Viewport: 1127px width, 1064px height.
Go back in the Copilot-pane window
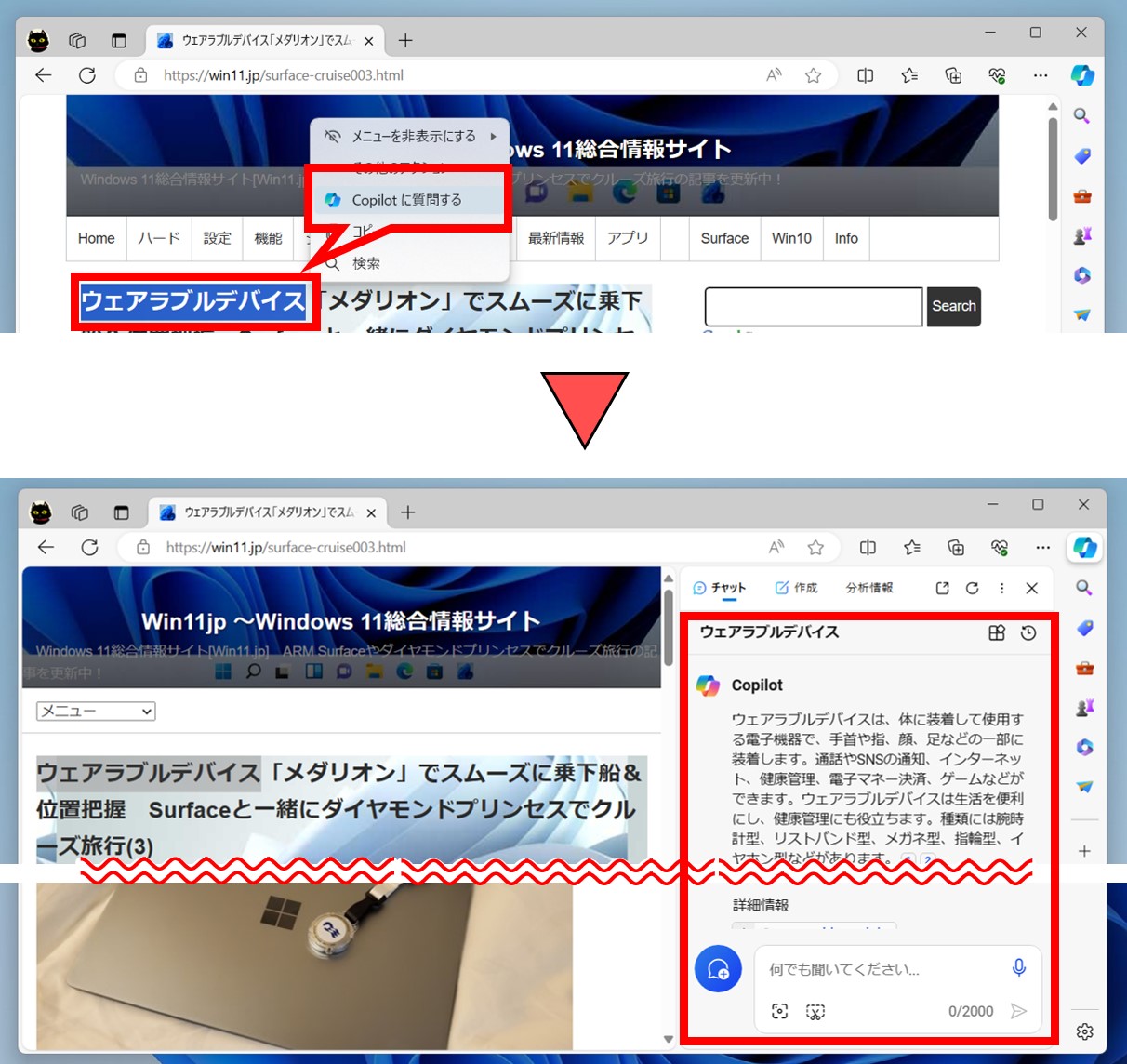46,547
